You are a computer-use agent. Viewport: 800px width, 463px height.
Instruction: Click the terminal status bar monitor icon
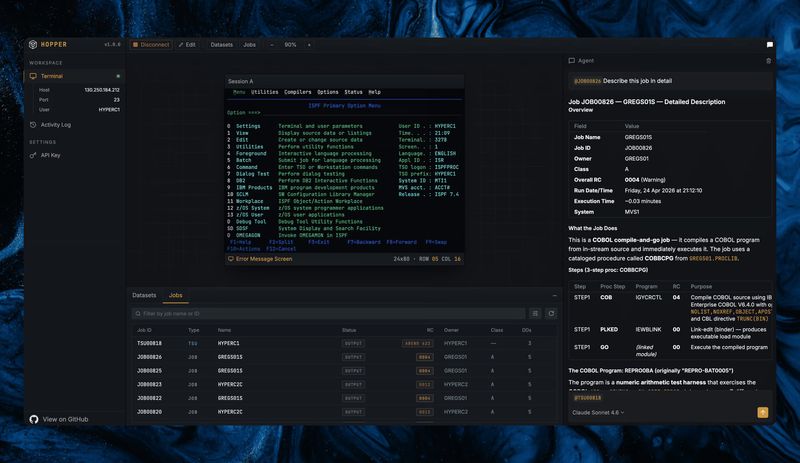pos(231,259)
